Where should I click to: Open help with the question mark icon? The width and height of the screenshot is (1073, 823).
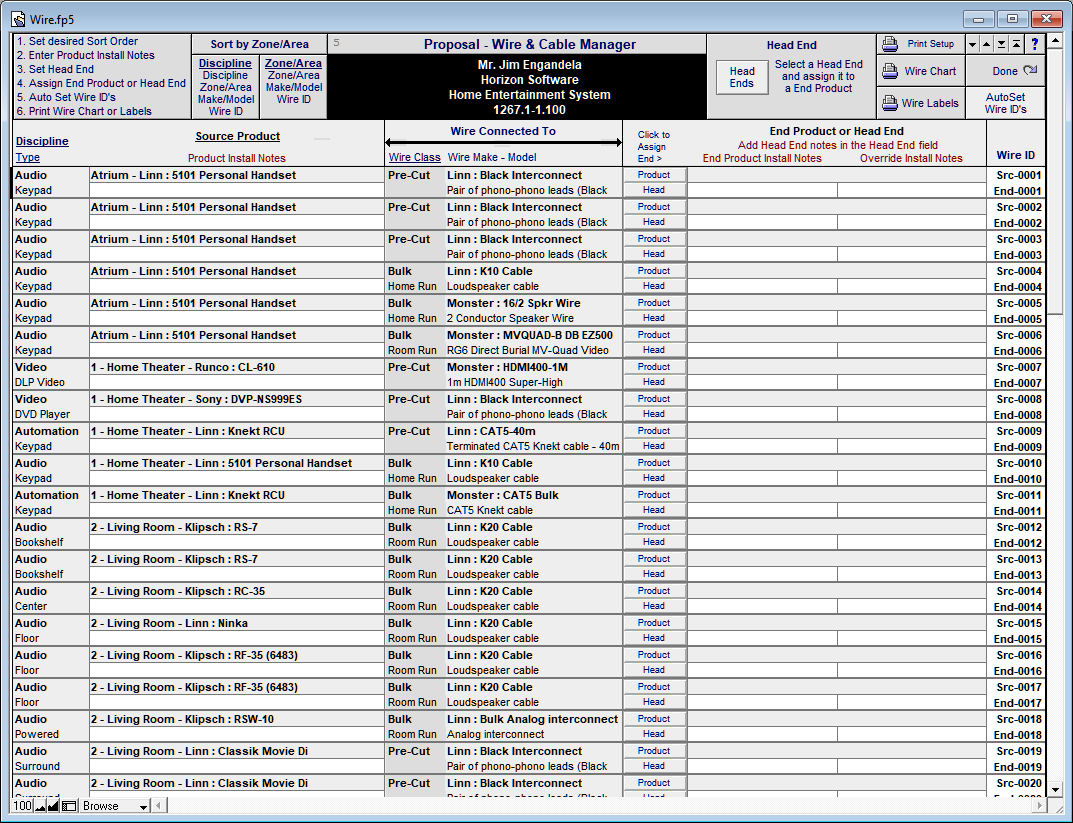1035,44
